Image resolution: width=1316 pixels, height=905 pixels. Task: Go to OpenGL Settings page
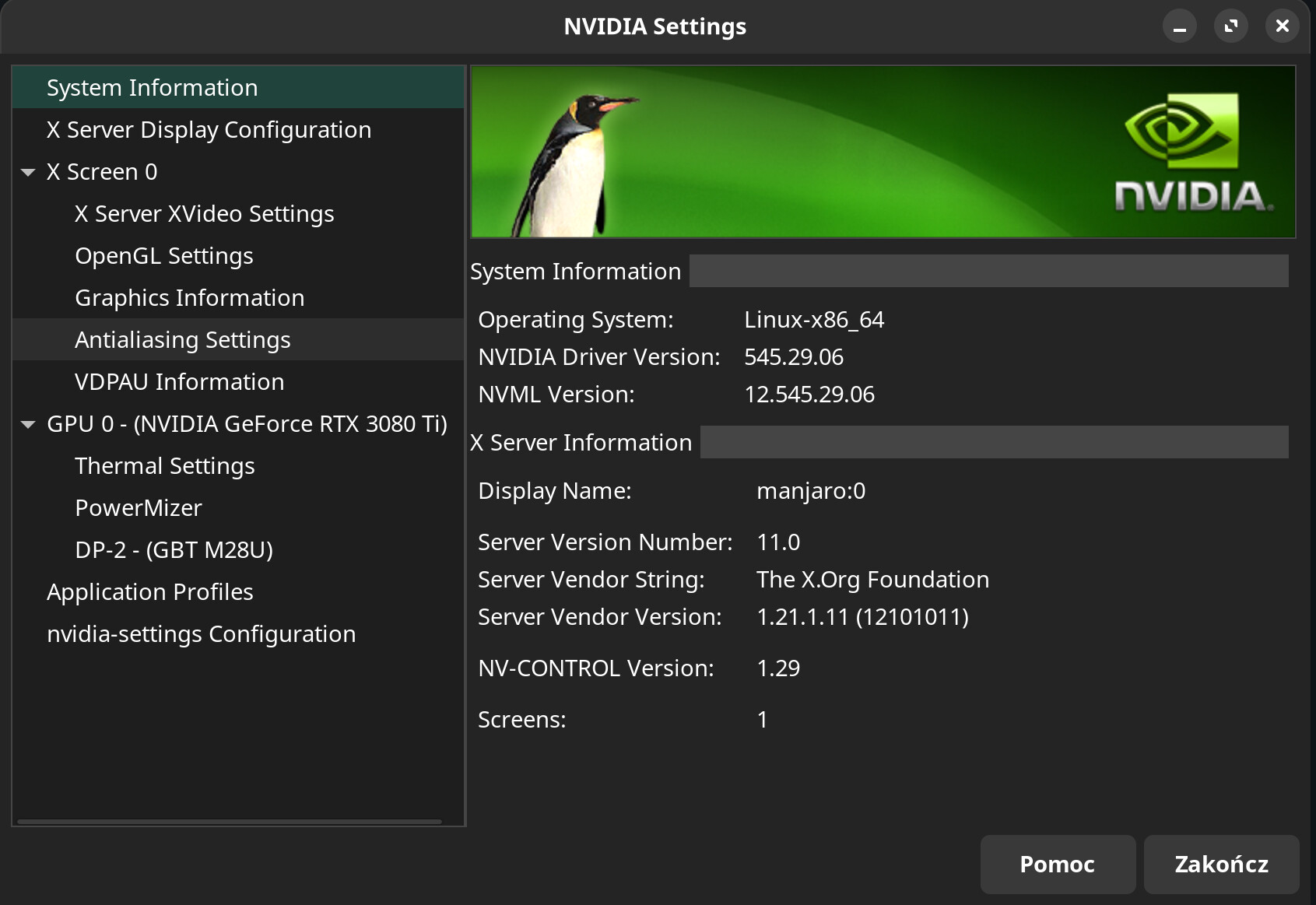coord(163,256)
